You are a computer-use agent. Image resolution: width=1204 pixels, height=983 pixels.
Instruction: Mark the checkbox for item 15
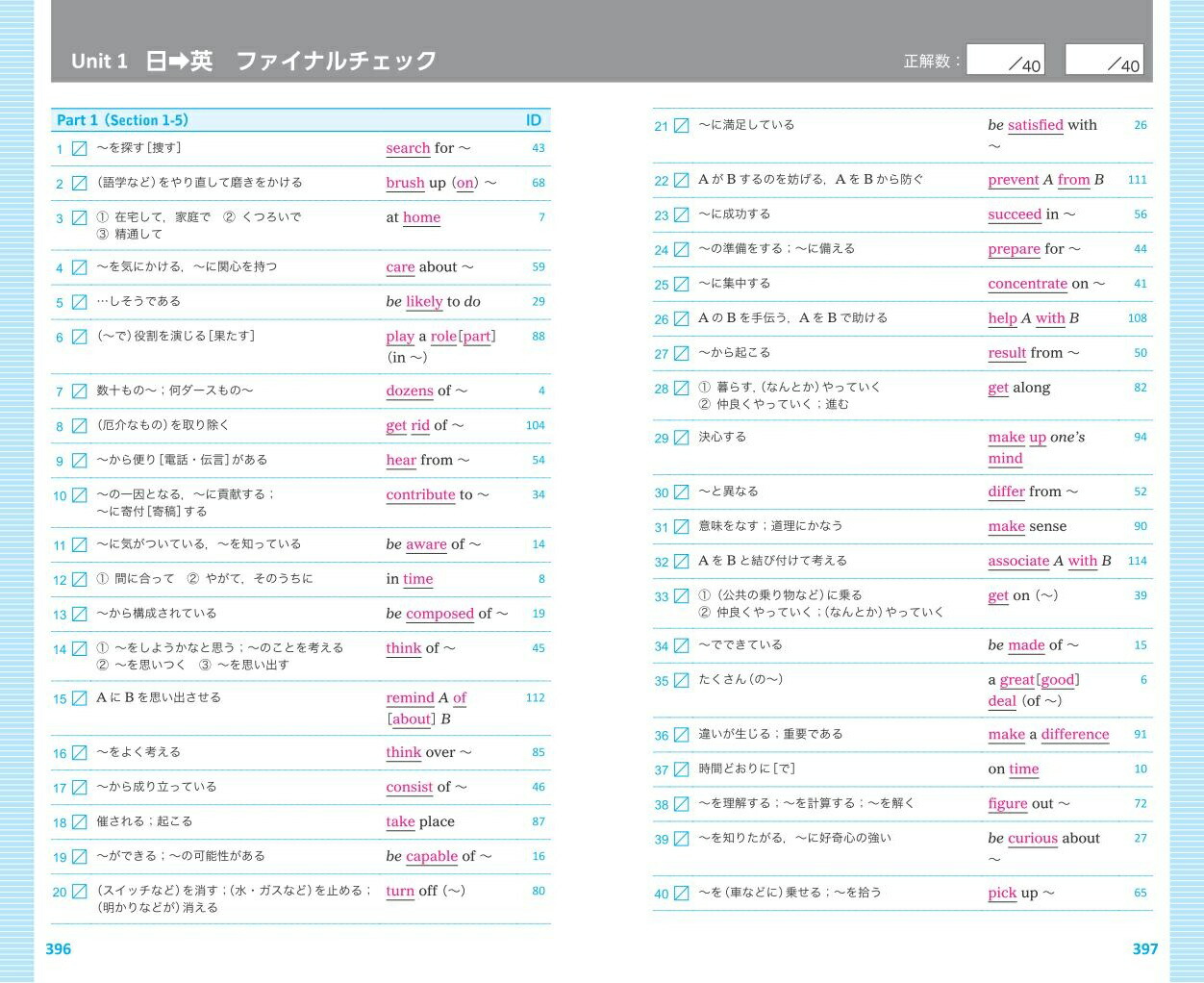coord(80,699)
